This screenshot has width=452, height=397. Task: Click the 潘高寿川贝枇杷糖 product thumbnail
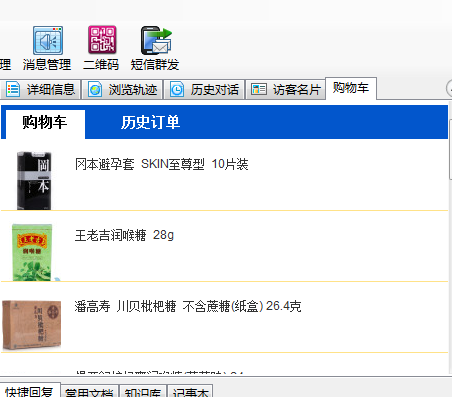[32, 325]
